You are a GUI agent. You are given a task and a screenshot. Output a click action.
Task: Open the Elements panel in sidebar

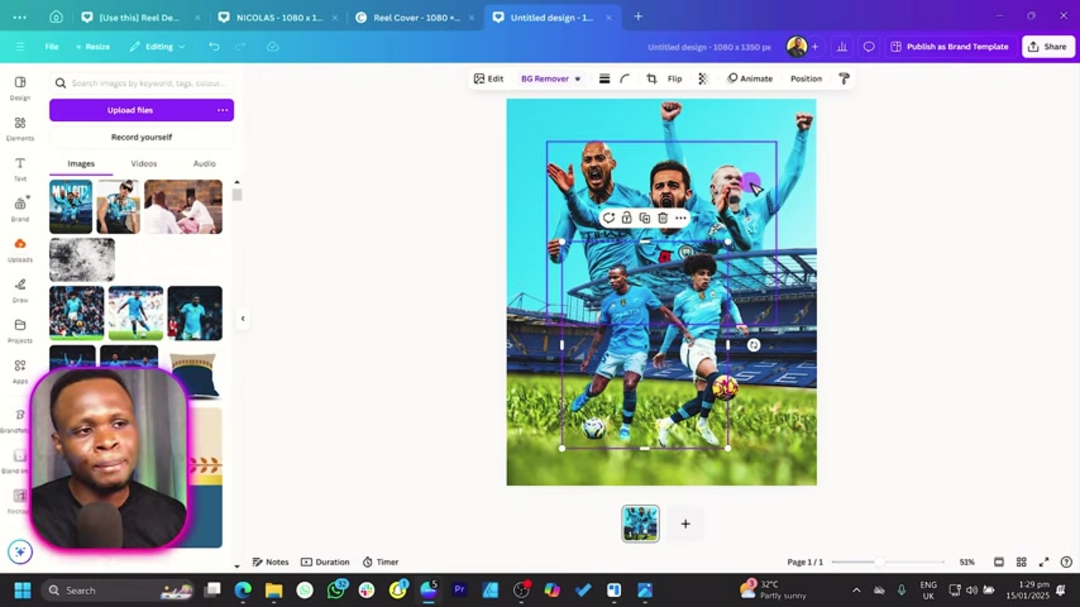tap(20, 128)
